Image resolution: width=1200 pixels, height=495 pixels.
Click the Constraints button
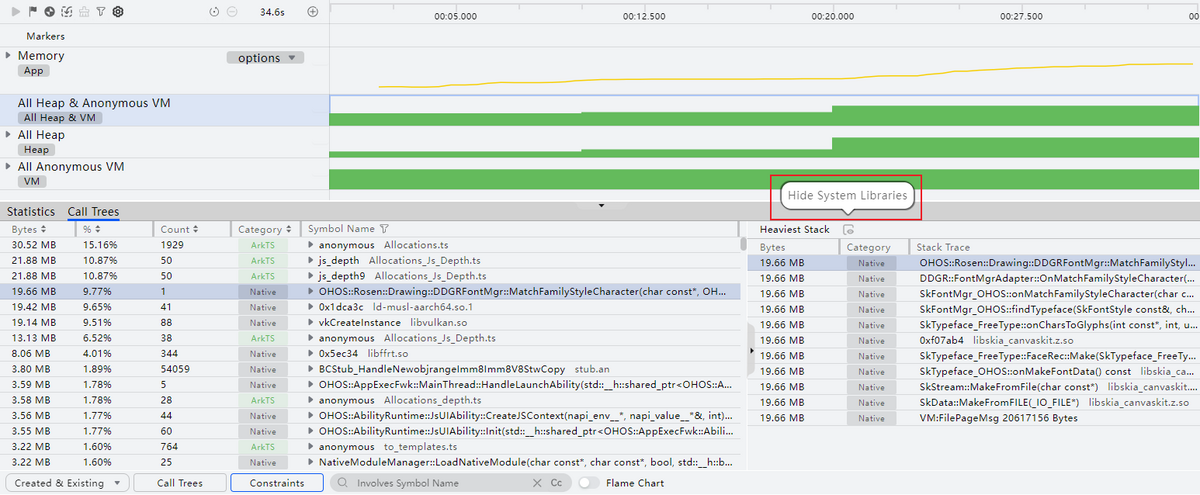point(277,483)
